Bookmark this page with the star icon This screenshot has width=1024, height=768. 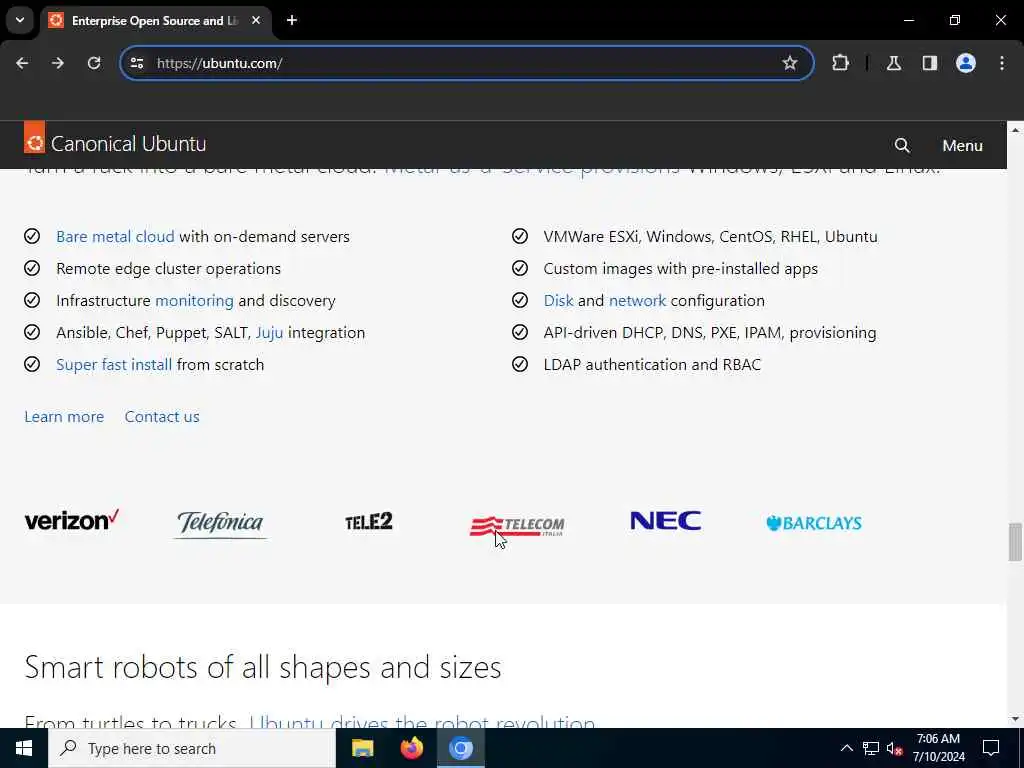point(790,63)
